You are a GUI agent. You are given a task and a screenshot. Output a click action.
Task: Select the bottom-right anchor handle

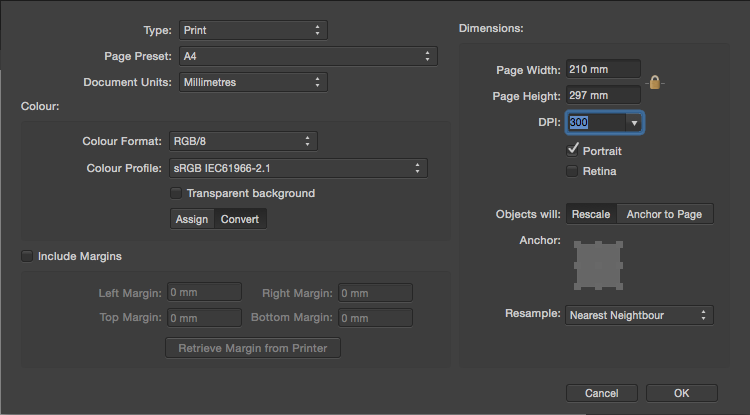point(619,286)
